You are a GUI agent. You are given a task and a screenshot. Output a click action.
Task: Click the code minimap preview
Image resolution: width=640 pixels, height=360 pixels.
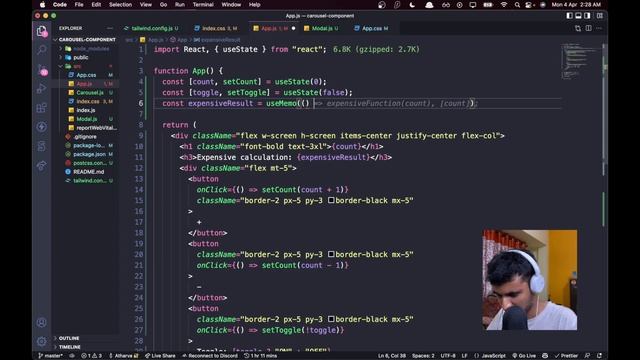[x=580, y=61]
